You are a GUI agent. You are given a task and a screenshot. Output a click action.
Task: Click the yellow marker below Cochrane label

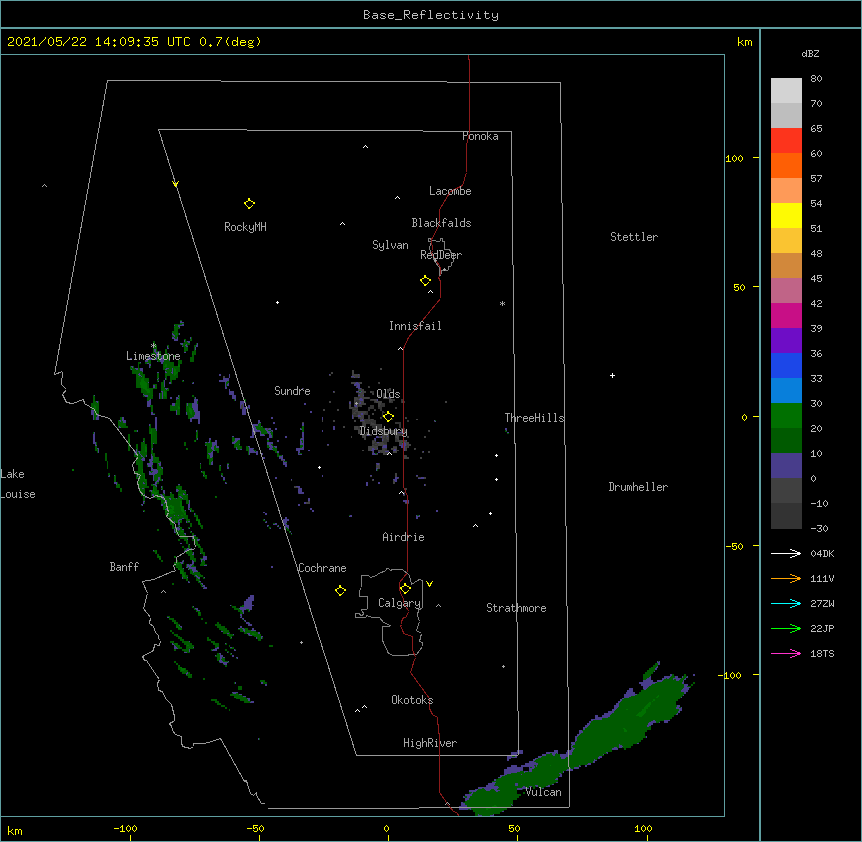click(340, 590)
